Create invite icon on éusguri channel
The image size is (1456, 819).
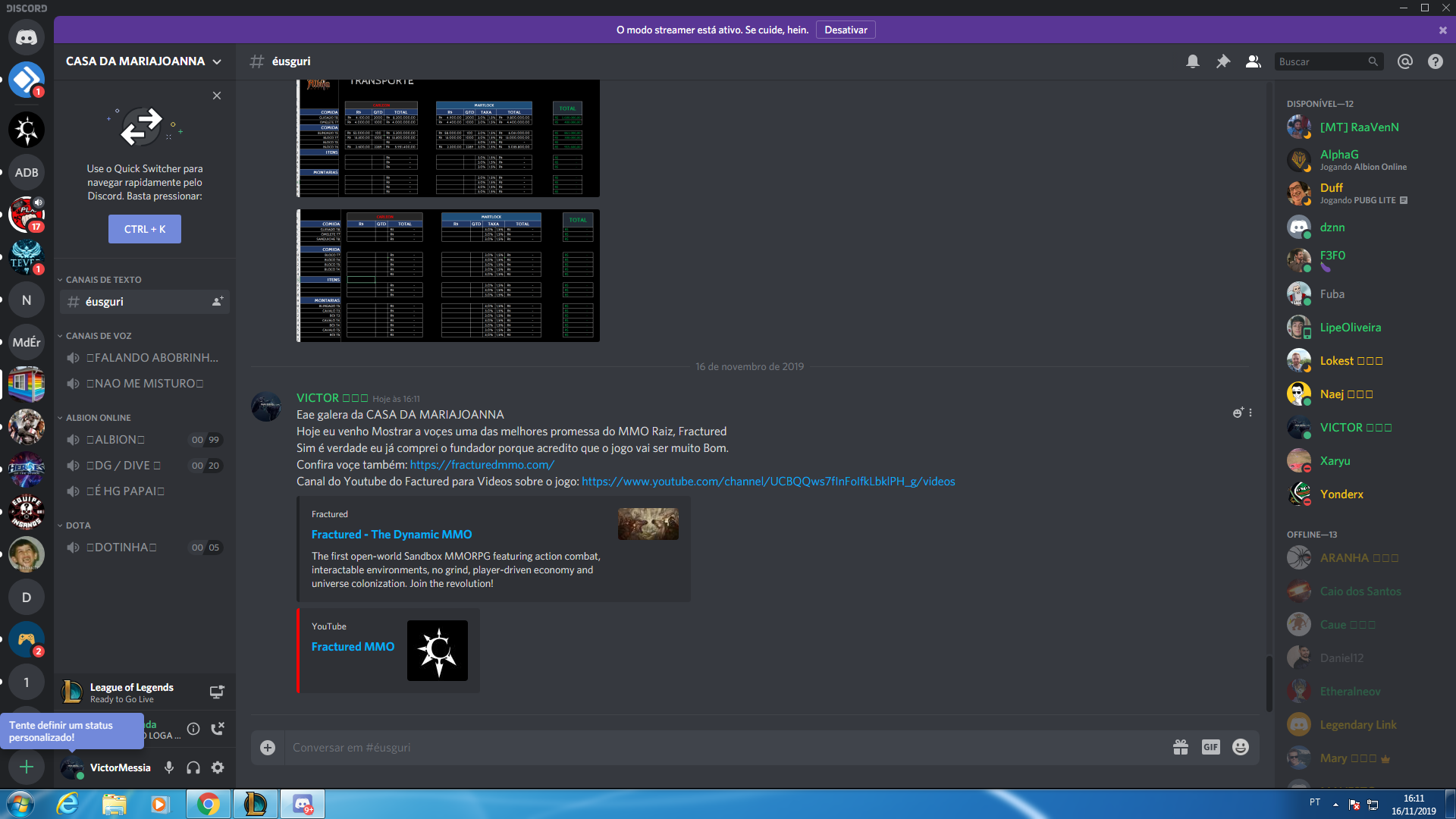218,301
